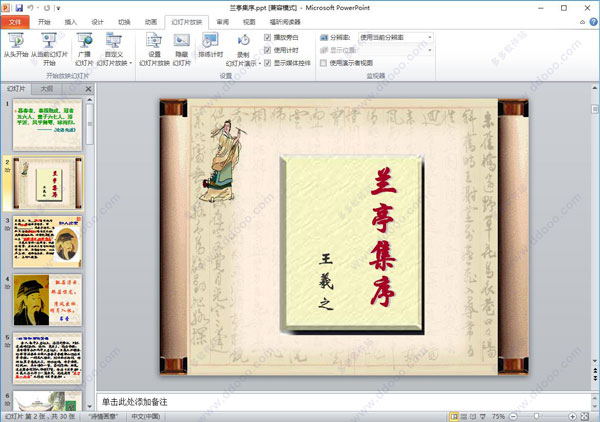This screenshot has width=600, height=422.
Task: Open the File (文件) tab
Action: [15, 22]
